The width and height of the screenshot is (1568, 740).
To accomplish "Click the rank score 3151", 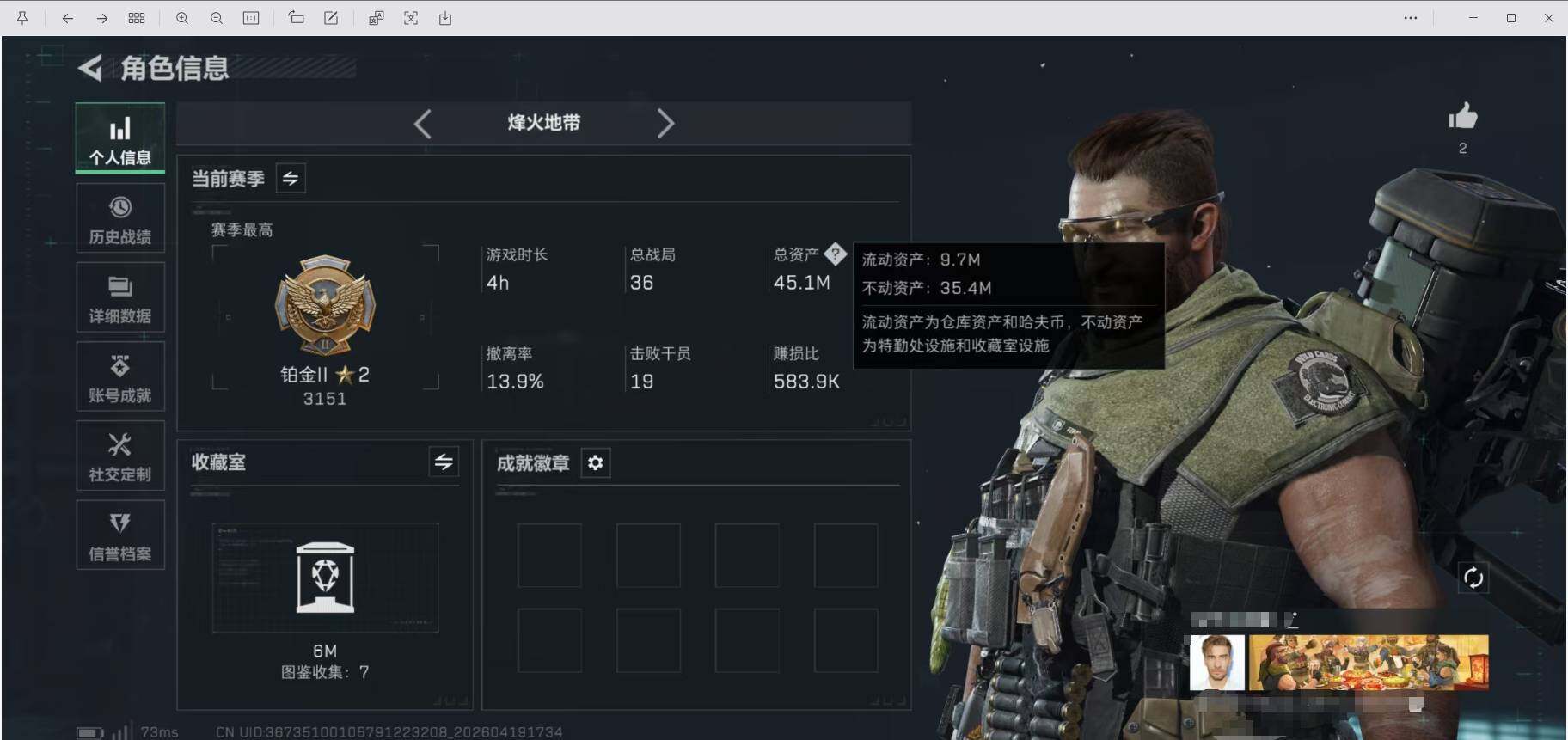I will point(325,399).
